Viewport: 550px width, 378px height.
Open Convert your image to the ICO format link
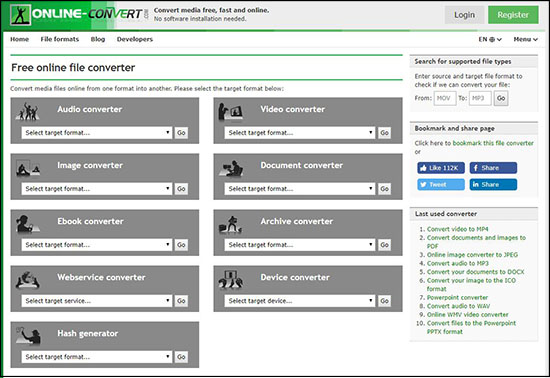click(x=471, y=284)
